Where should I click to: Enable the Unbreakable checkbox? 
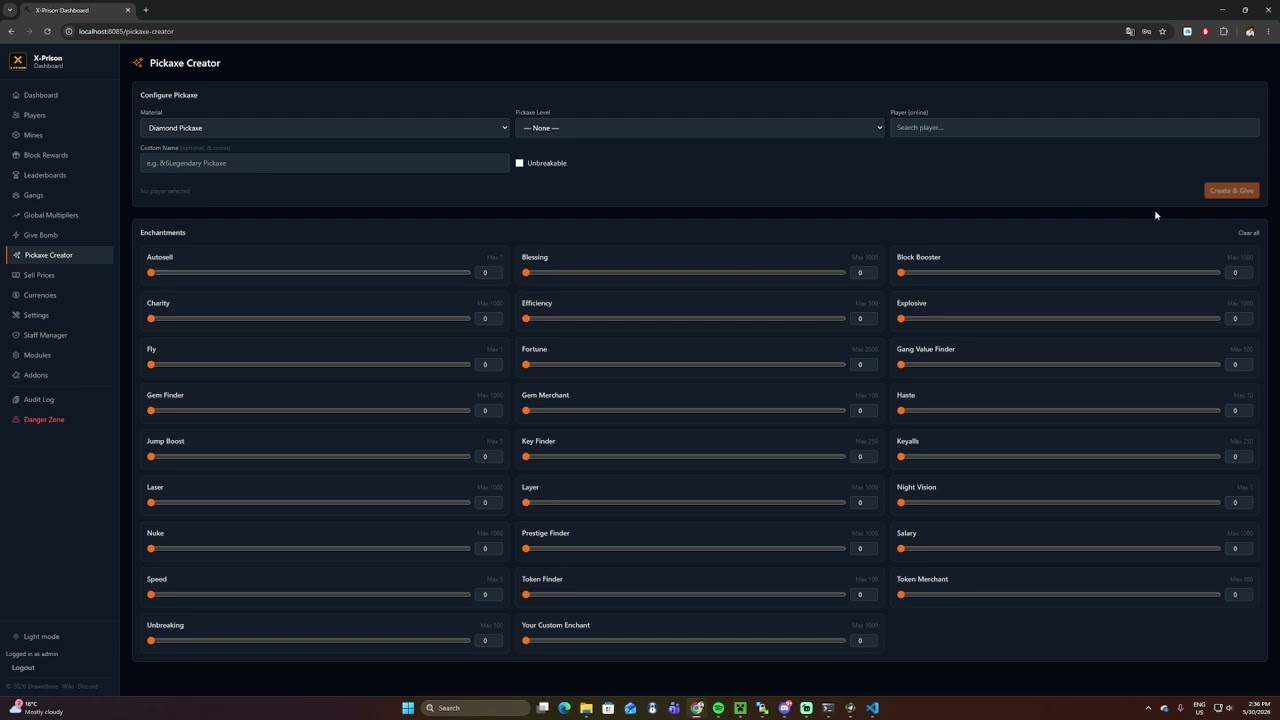(x=519, y=163)
